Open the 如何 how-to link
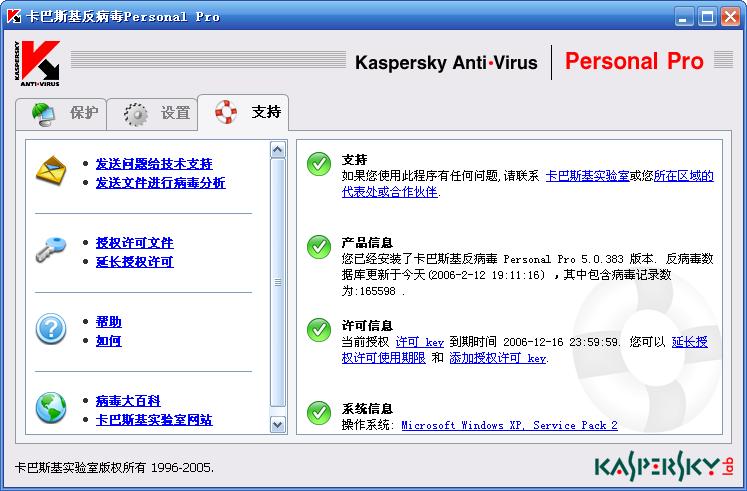The height and width of the screenshot is (491, 747). pos(109,341)
